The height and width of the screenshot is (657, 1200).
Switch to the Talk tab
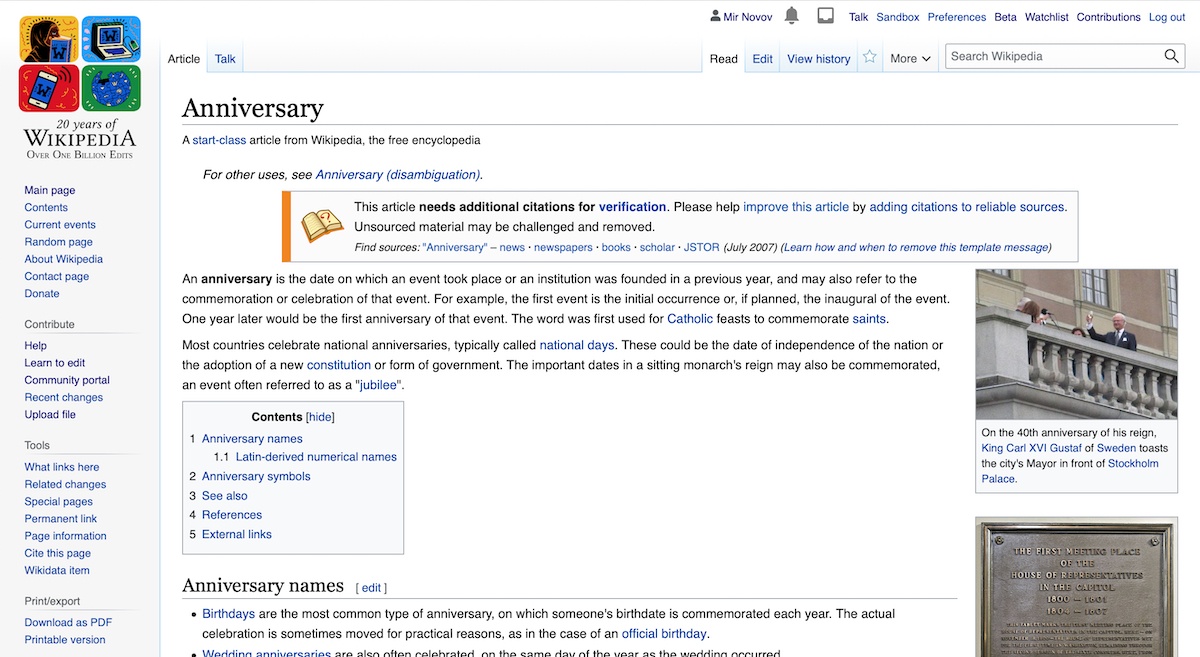[x=224, y=58]
